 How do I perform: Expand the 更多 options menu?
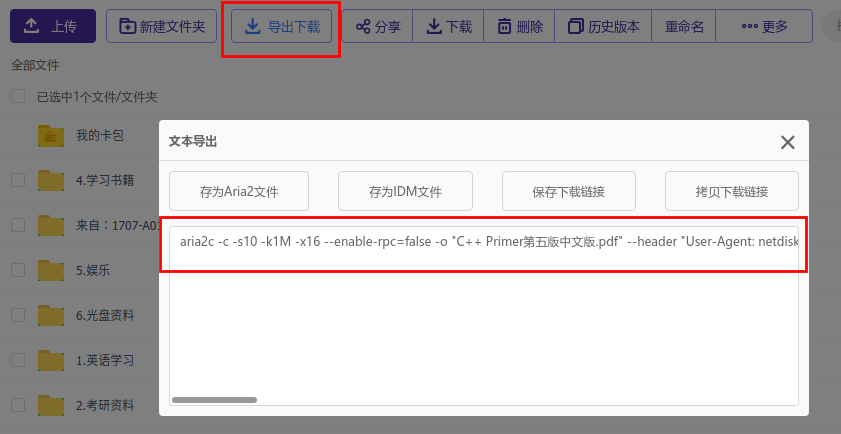click(x=764, y=26)
